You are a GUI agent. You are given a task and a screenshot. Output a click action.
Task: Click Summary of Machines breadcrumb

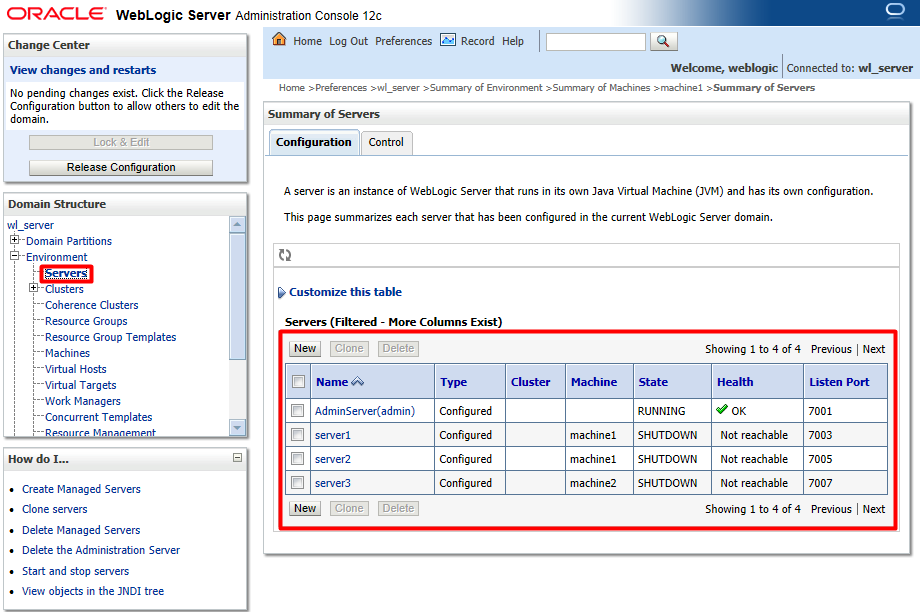click(601, 87)
